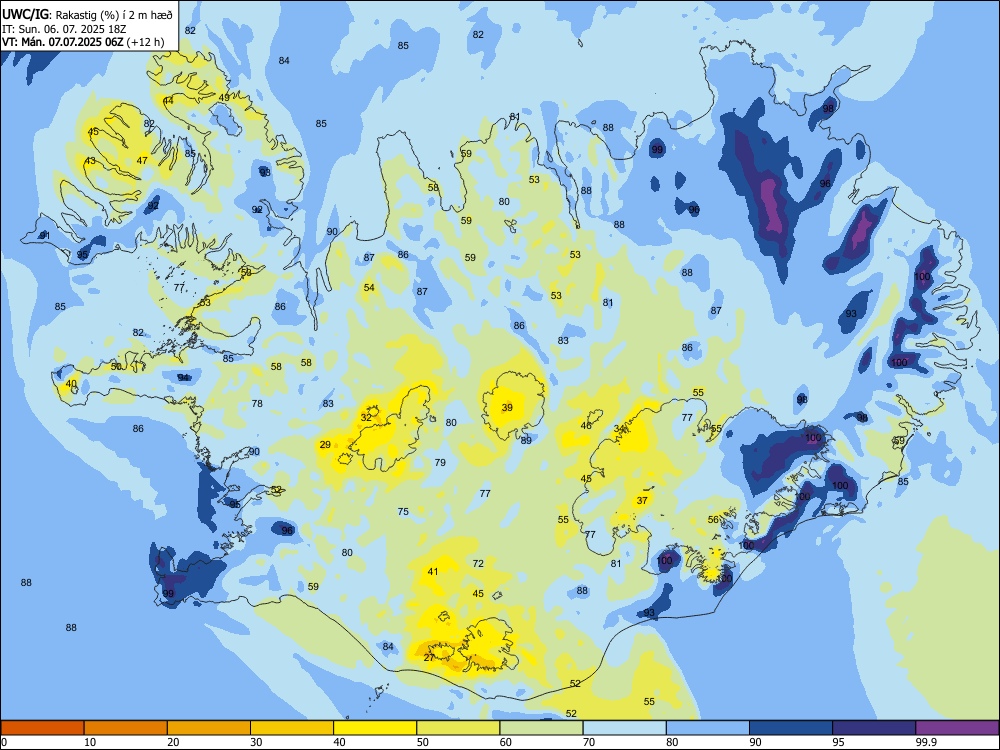Screen dimensions: 1000x750
Task: Click the humidity value 89 on the map
Action: coord(526,440)
